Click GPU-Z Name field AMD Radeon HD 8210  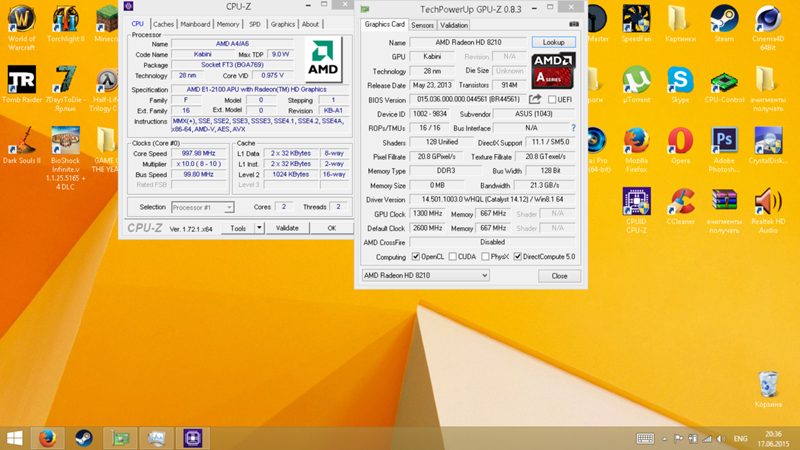[468, 42]
